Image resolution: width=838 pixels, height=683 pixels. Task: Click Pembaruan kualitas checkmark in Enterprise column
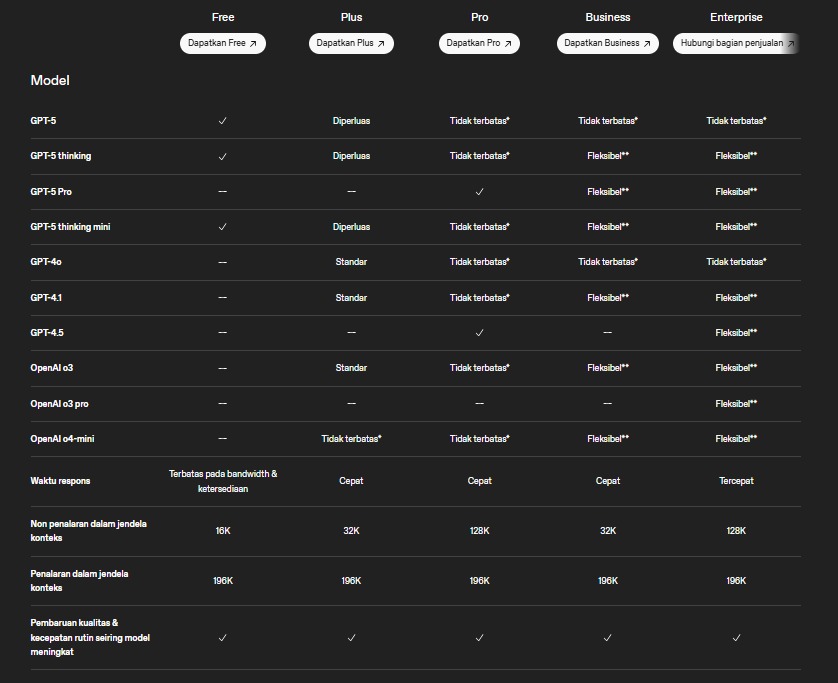click(736, 637)
